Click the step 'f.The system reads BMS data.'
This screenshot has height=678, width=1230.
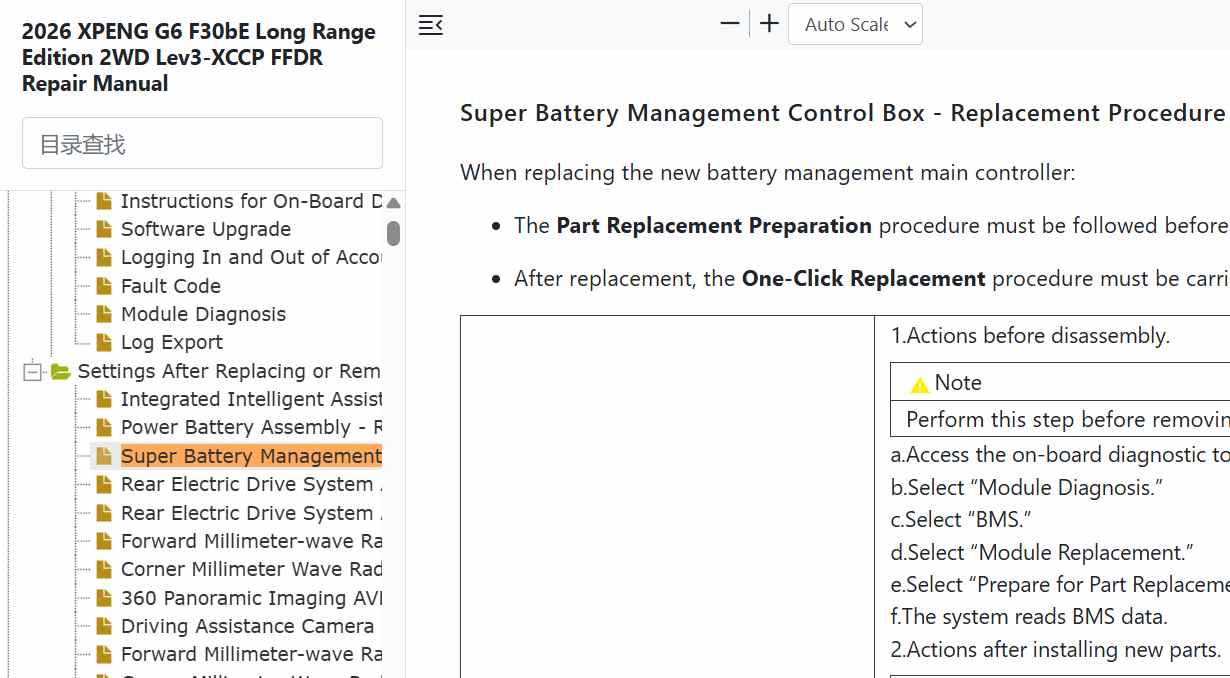pyautogui.click(x=1029, y=617)
